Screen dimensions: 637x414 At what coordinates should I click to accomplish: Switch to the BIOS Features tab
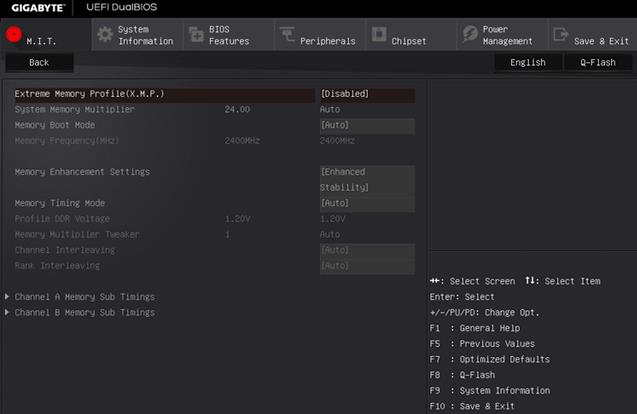229,35
